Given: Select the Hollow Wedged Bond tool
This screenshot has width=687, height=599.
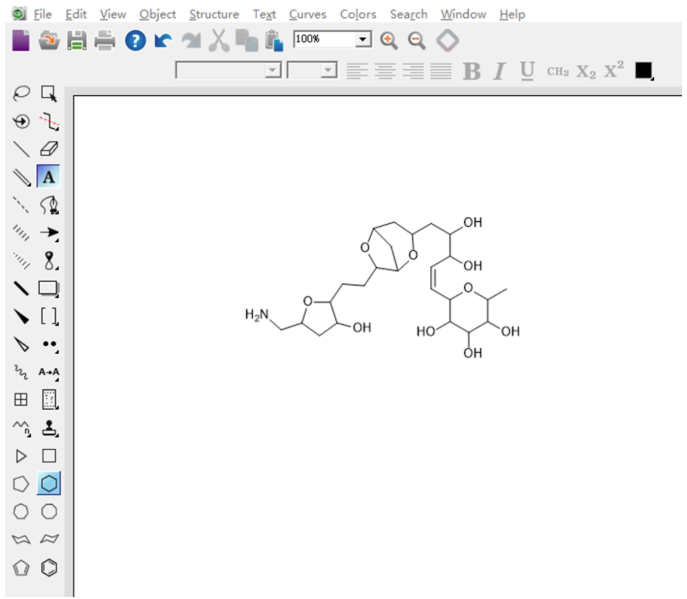Looking at the screenshot, I should click(x=21, y=344).
